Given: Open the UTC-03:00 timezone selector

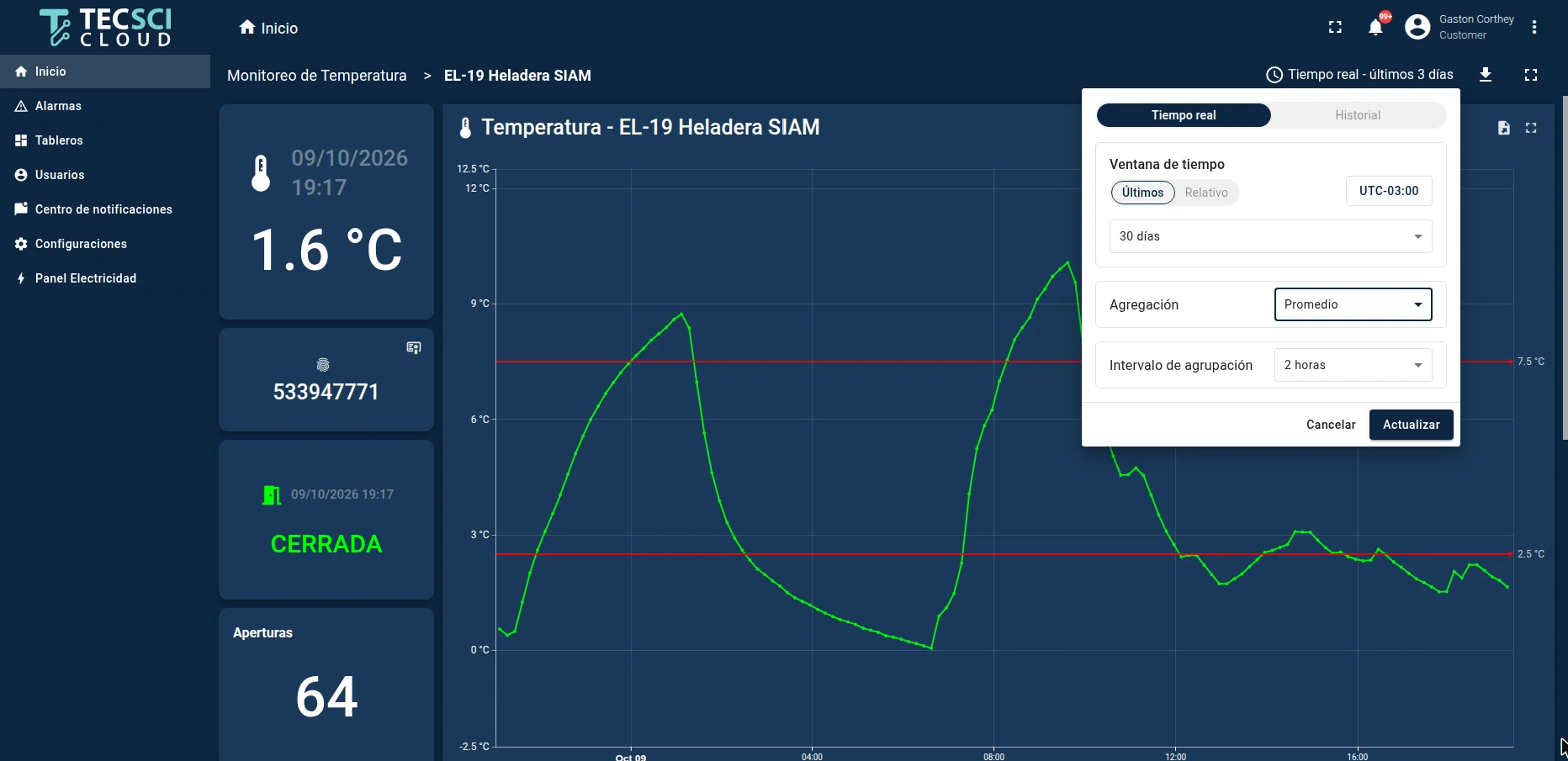Looking at the screenshot, I should tap(1389, 191).
